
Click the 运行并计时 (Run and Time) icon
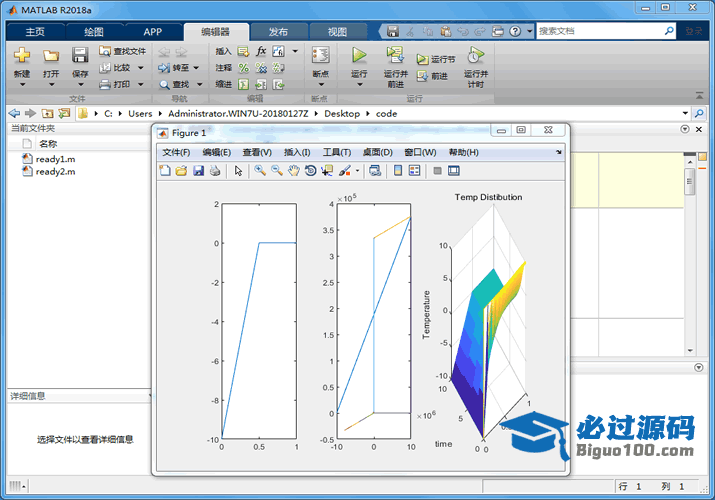click(475, 55)
